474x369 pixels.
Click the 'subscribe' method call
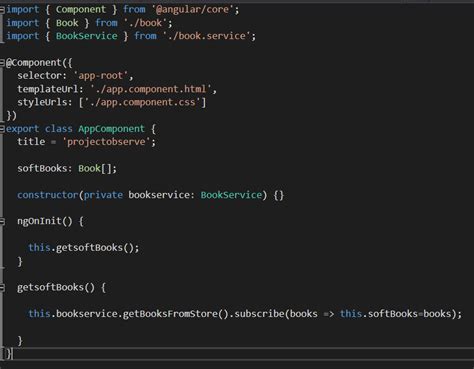pos(259,314)
